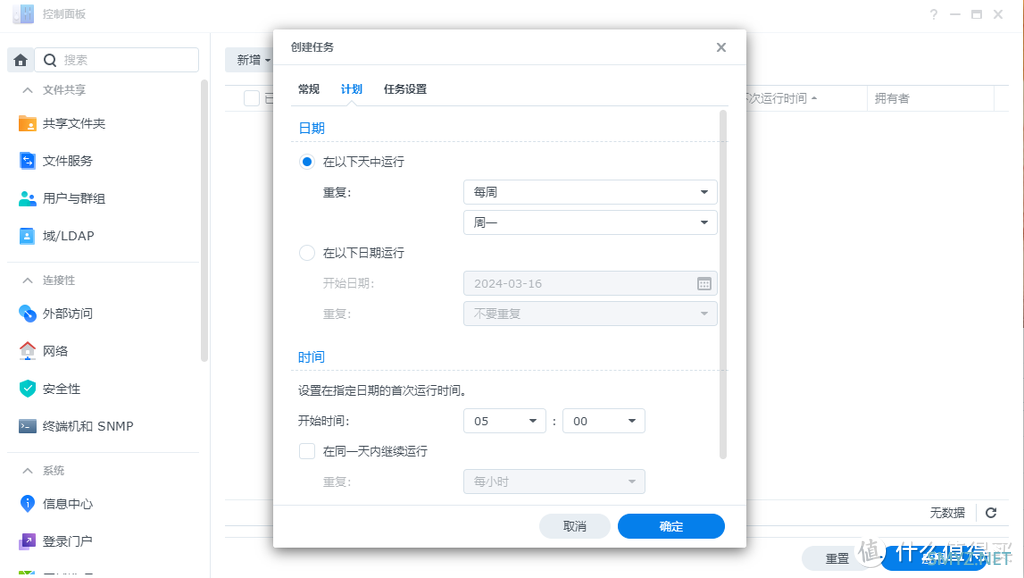Image resolution: width=1024 pixels, height=578 pixels.
Task: Open 信息中心 info center icon
Action: [x=27, y=504]
